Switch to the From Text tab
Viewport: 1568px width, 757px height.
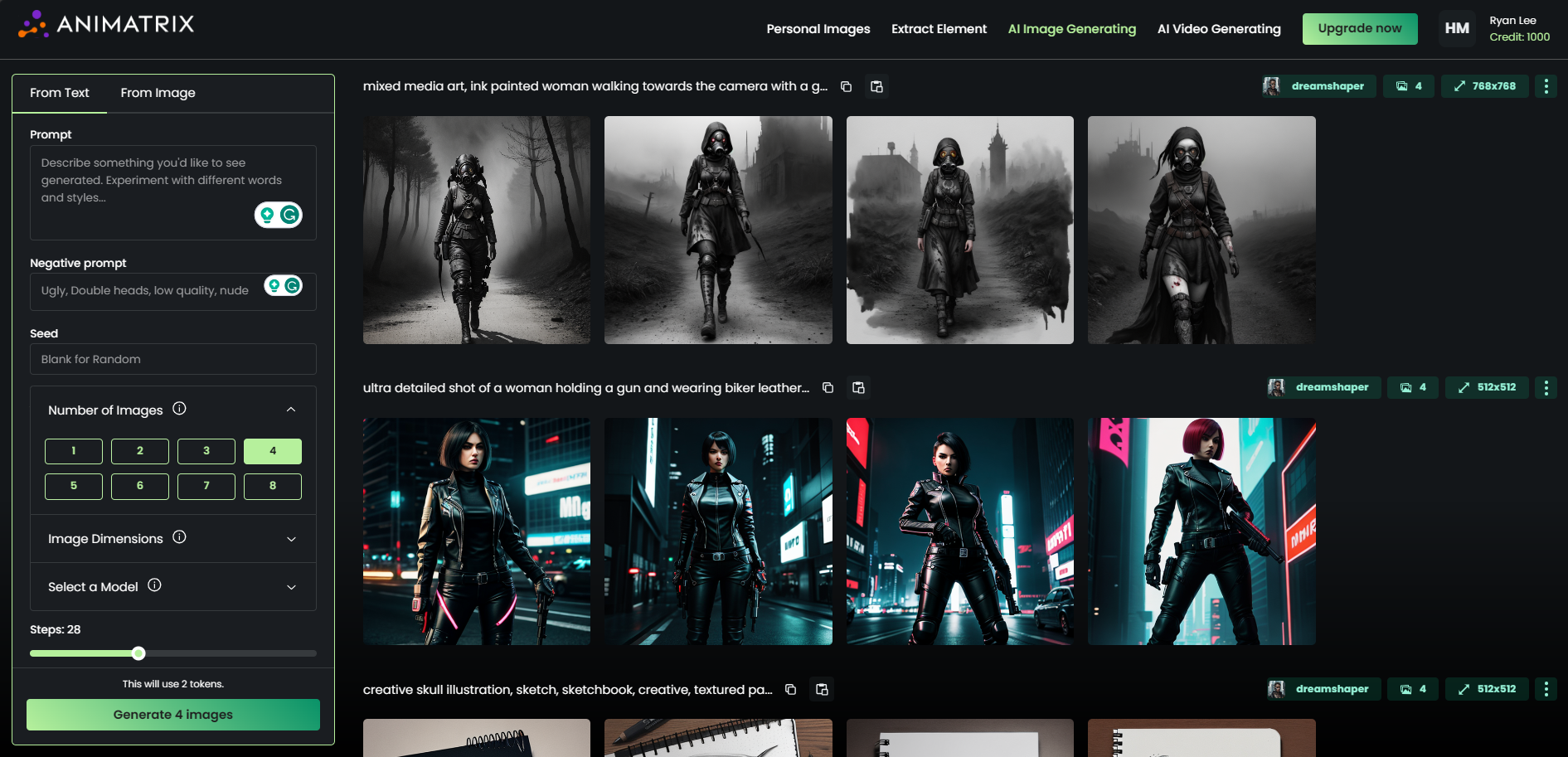[x=60, y=93]
